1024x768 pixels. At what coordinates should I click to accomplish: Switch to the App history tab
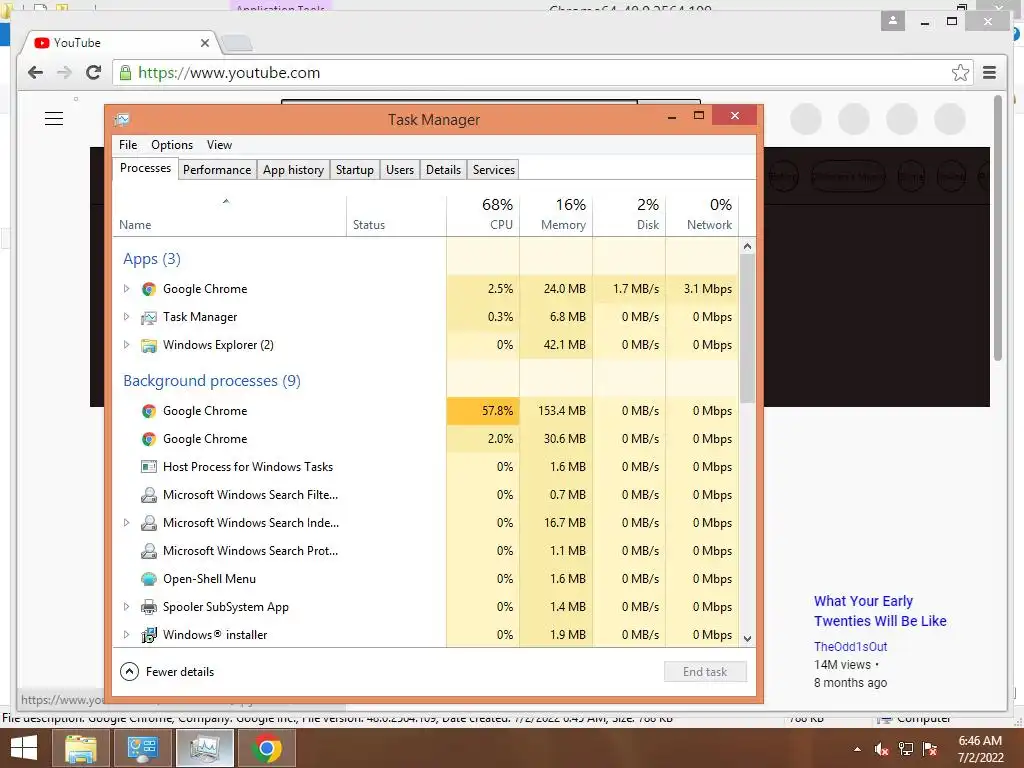pos(293,170)
